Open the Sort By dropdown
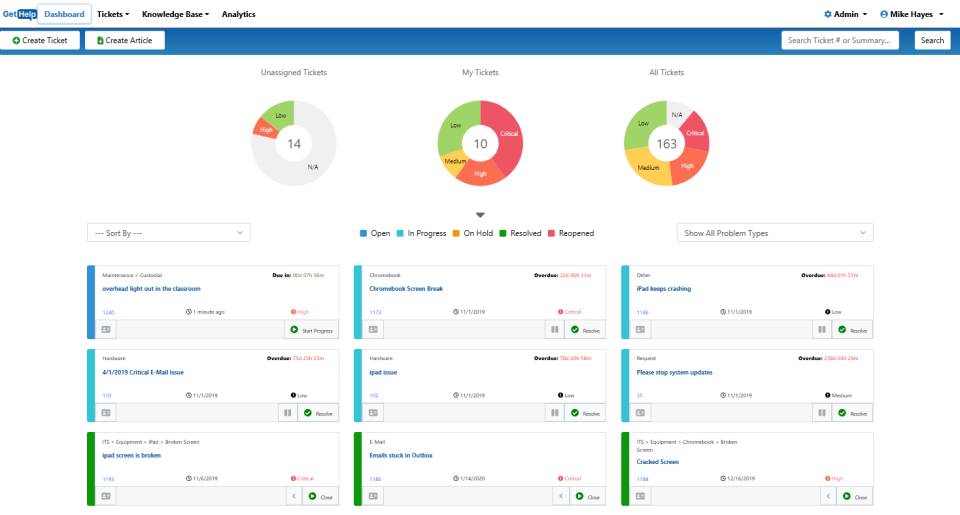The image size is (960, 515). point(168,233)
